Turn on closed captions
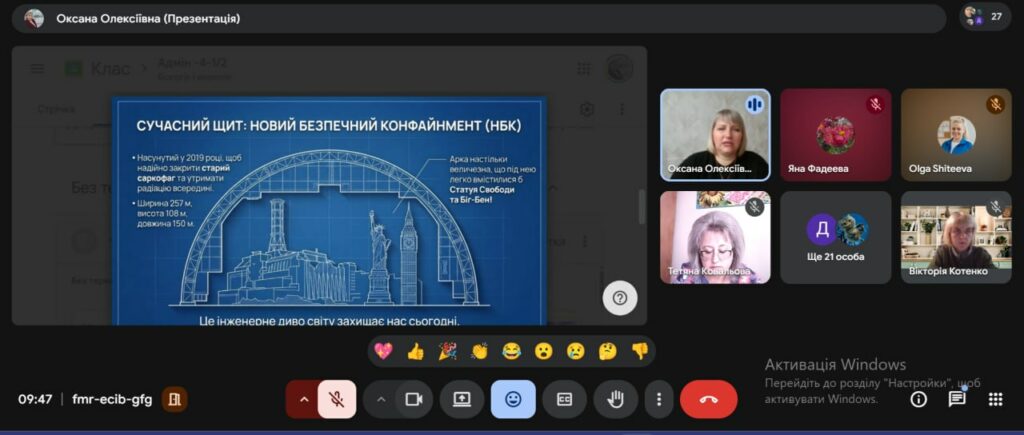 click(564, 399)
